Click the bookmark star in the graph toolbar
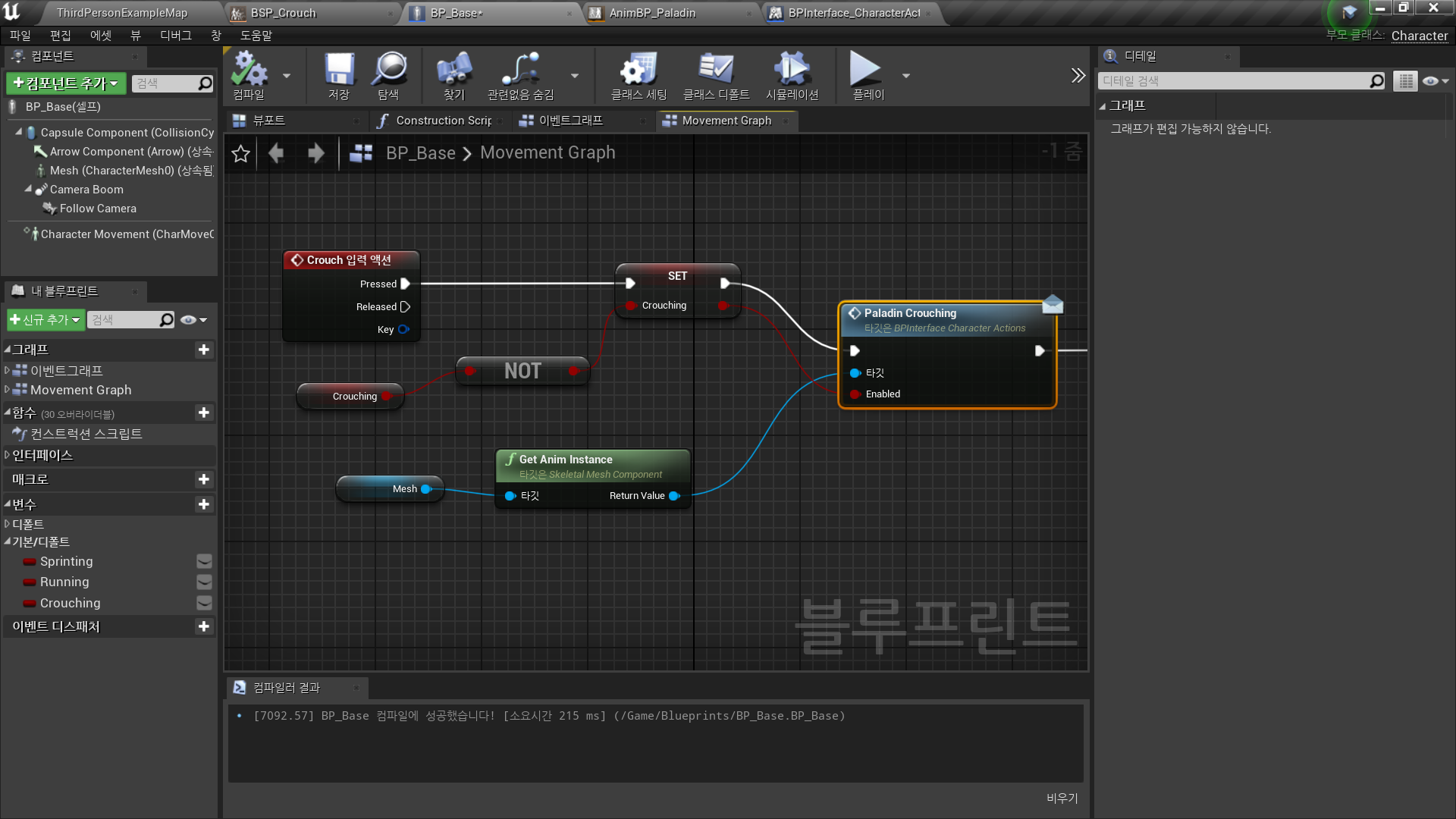The height and width of the screenshot is (819, 1456). 240,153
